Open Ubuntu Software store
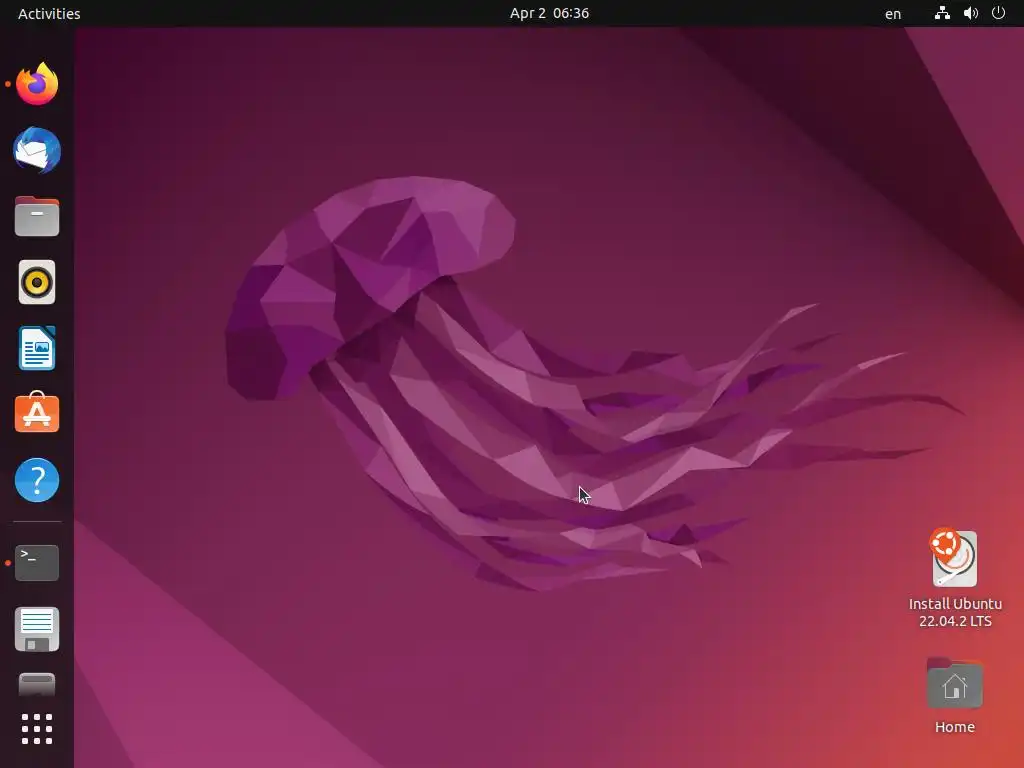The height and width of the screenshot is (768, 1024). 37,413
